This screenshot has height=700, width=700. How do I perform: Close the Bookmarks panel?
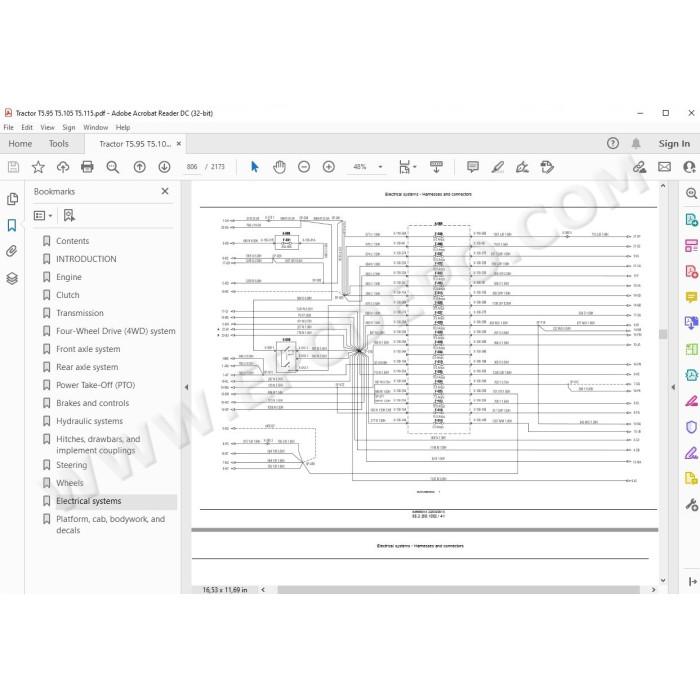click(165, 191)
